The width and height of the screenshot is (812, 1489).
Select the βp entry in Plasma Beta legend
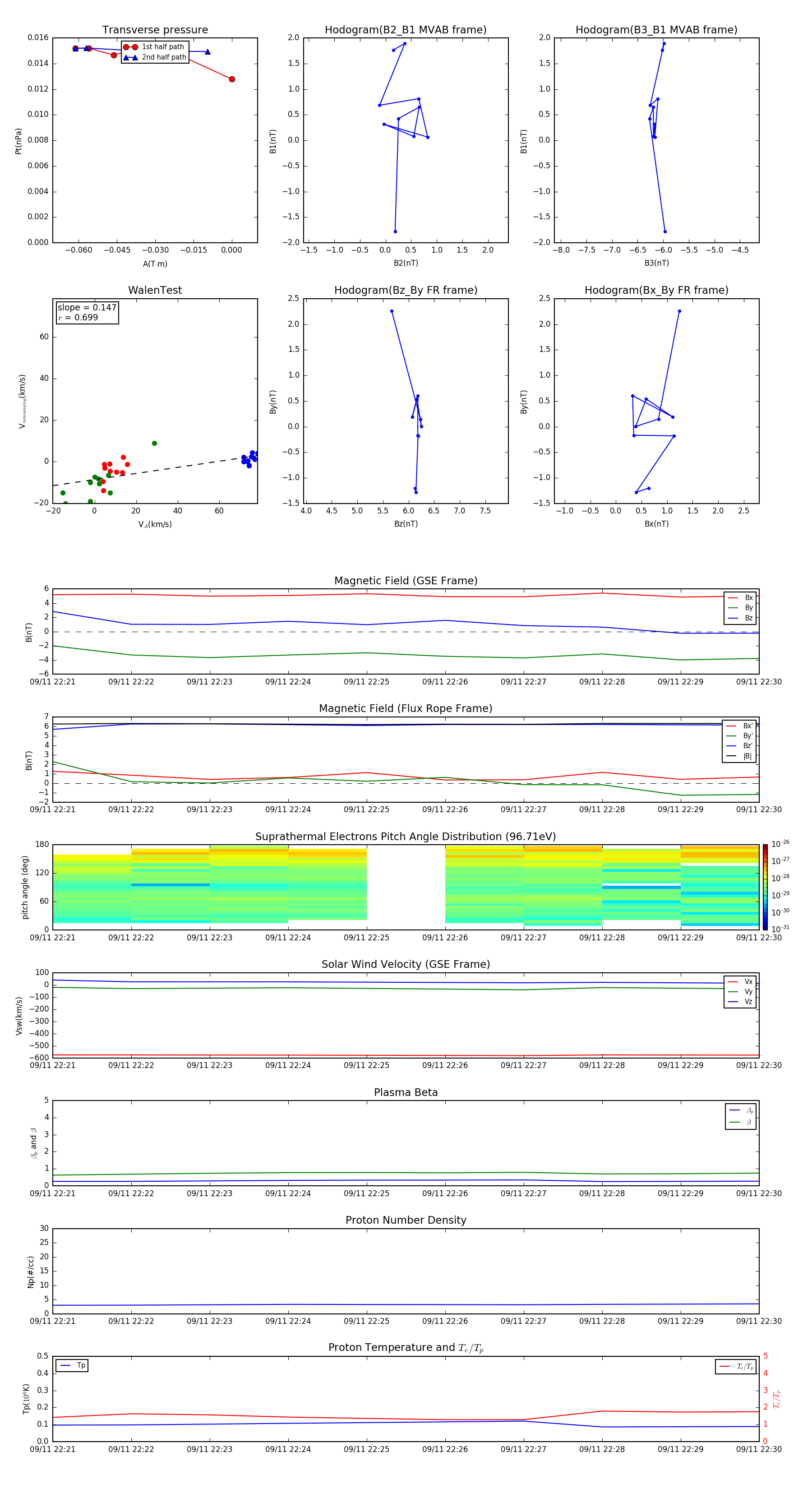(x=741, y=1110)
